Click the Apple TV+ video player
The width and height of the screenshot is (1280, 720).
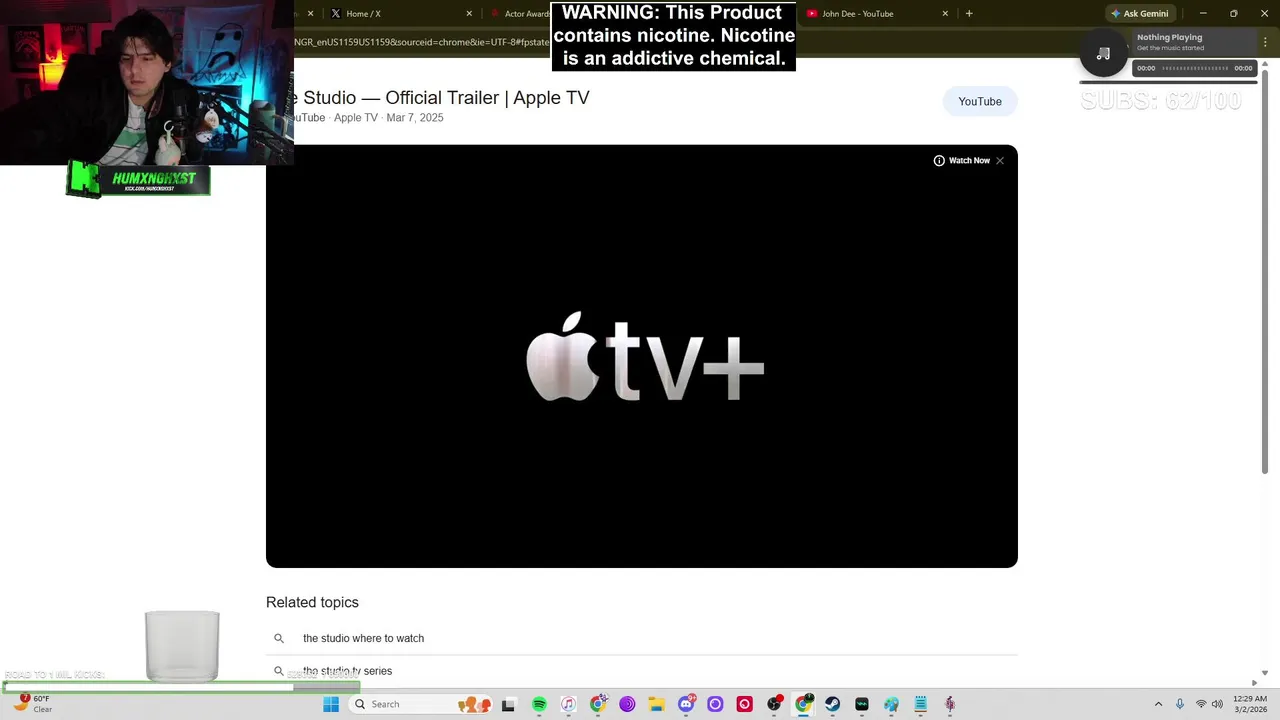642,356
